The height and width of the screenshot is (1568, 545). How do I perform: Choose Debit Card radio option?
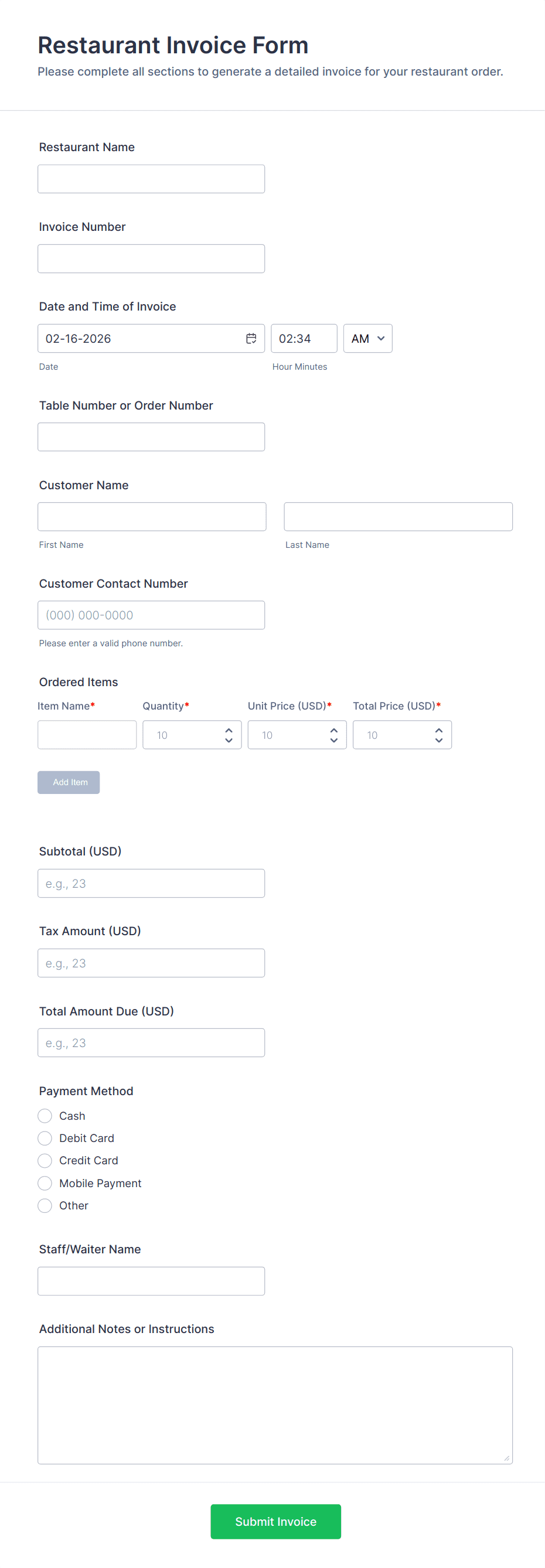point(45,1138)
